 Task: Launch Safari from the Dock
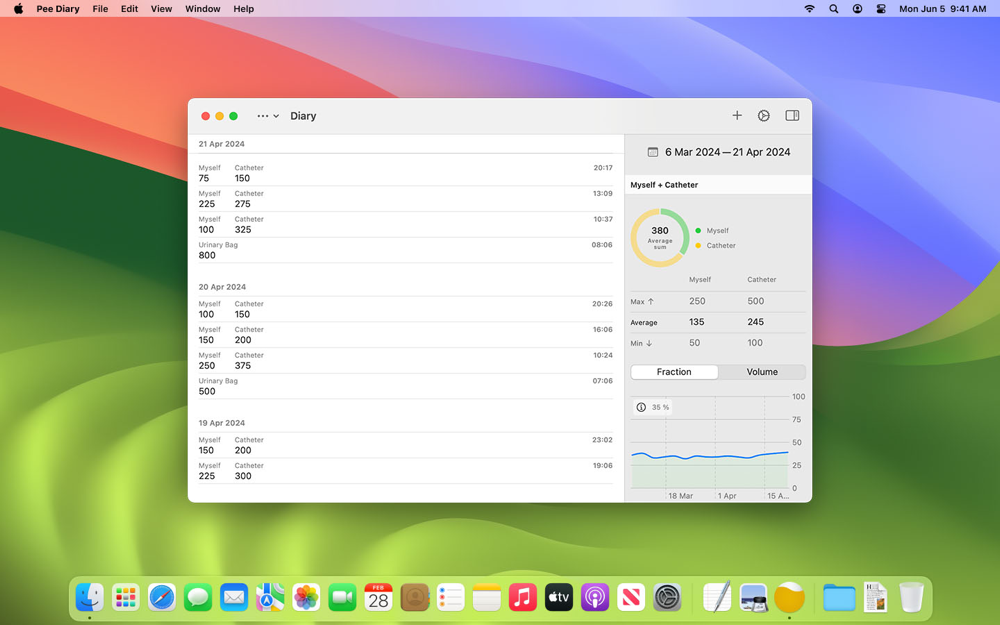[x=162, y=598]
